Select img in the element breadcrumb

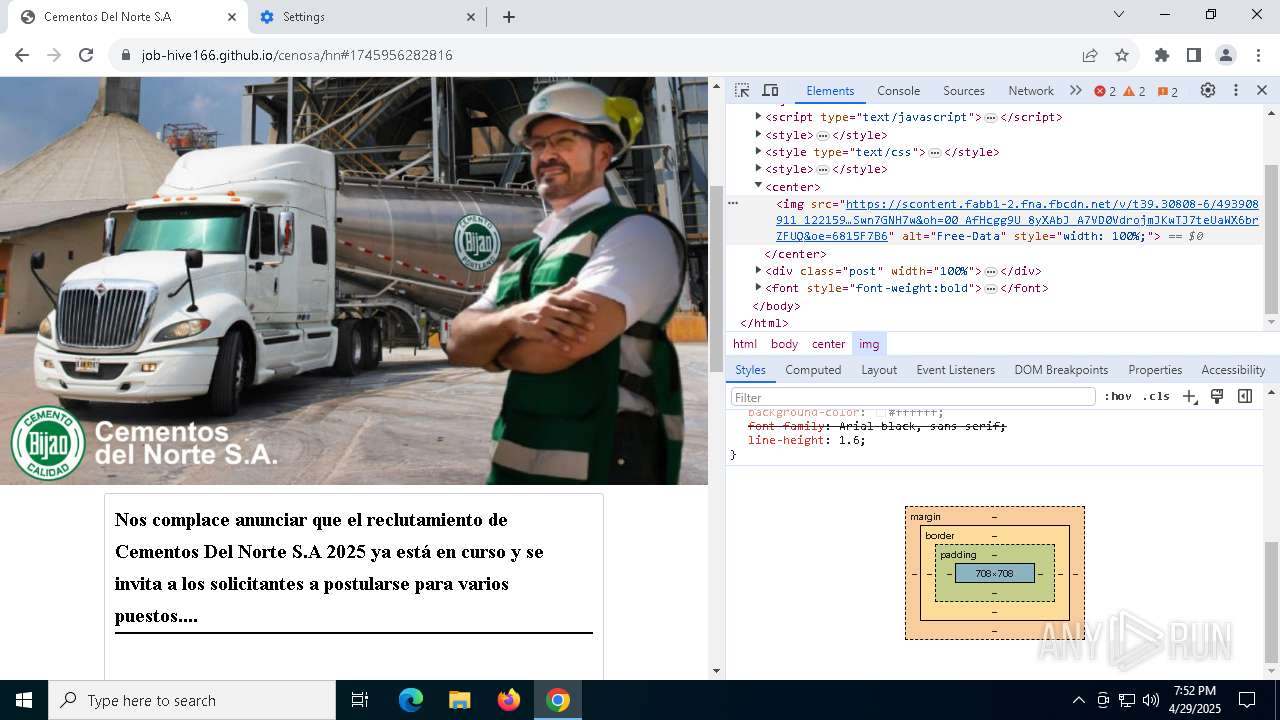tap(869, 343)
